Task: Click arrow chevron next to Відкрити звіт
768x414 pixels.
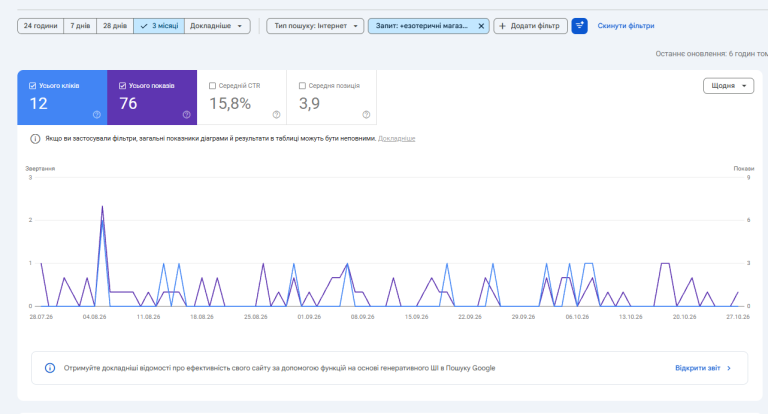Action: (729, 368)
